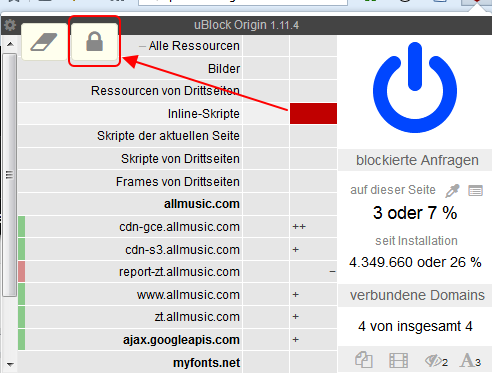Click the padlock save-rules button
This screenshot has width=492, height=373.
94,42
